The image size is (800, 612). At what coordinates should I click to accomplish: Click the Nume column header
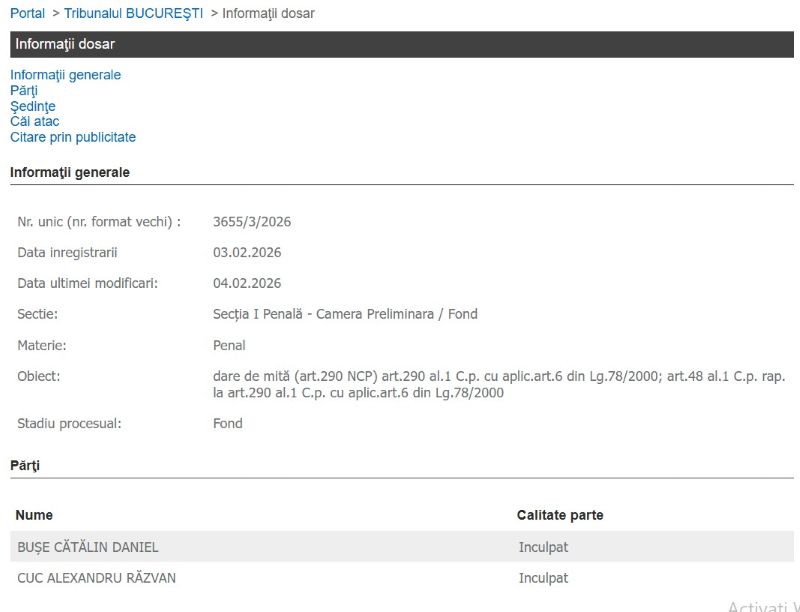34,515
